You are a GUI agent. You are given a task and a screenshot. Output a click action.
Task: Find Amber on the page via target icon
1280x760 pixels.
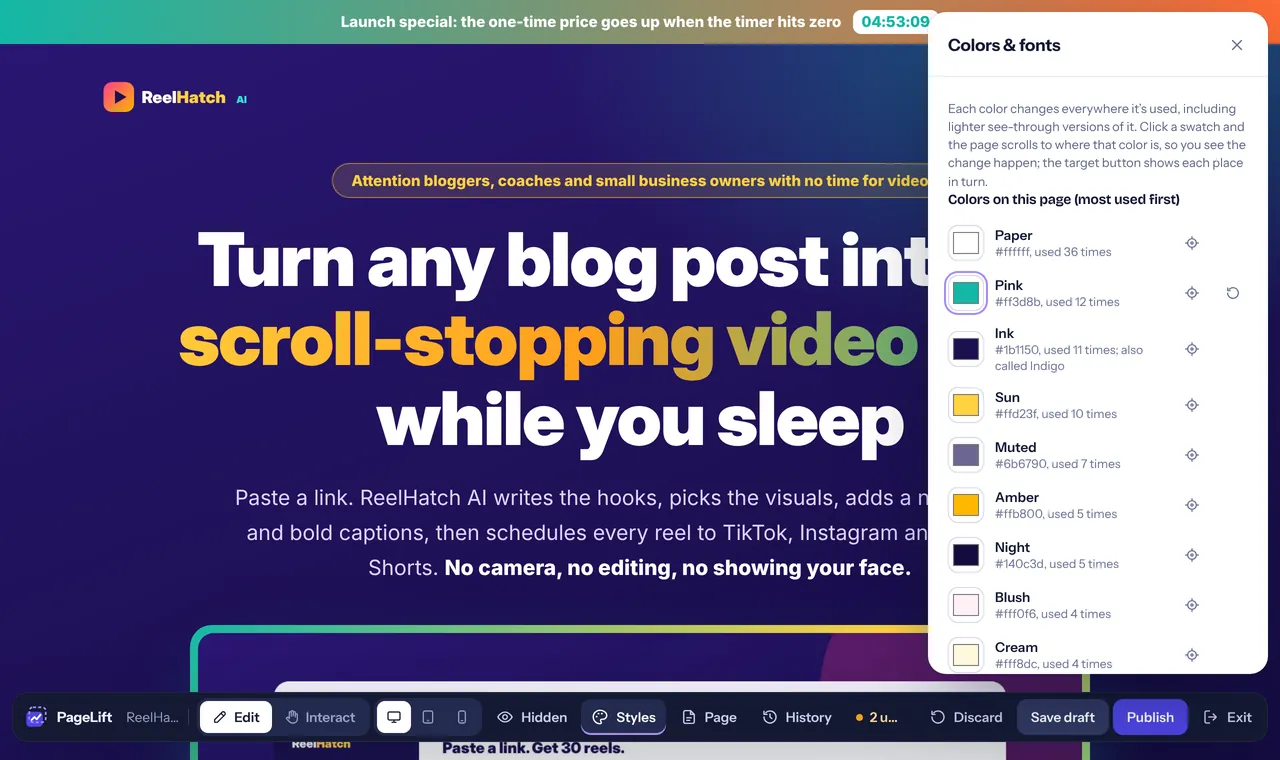tap(1192, 505)
